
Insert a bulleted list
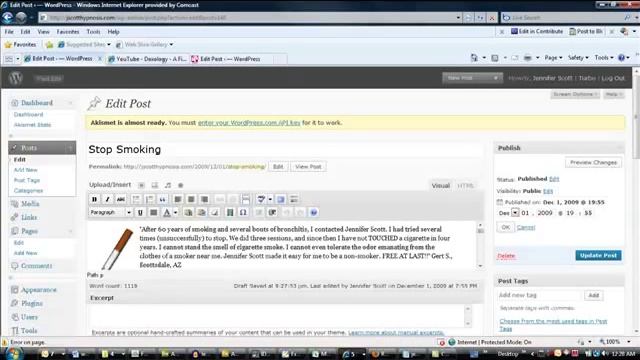click(136, 199)
